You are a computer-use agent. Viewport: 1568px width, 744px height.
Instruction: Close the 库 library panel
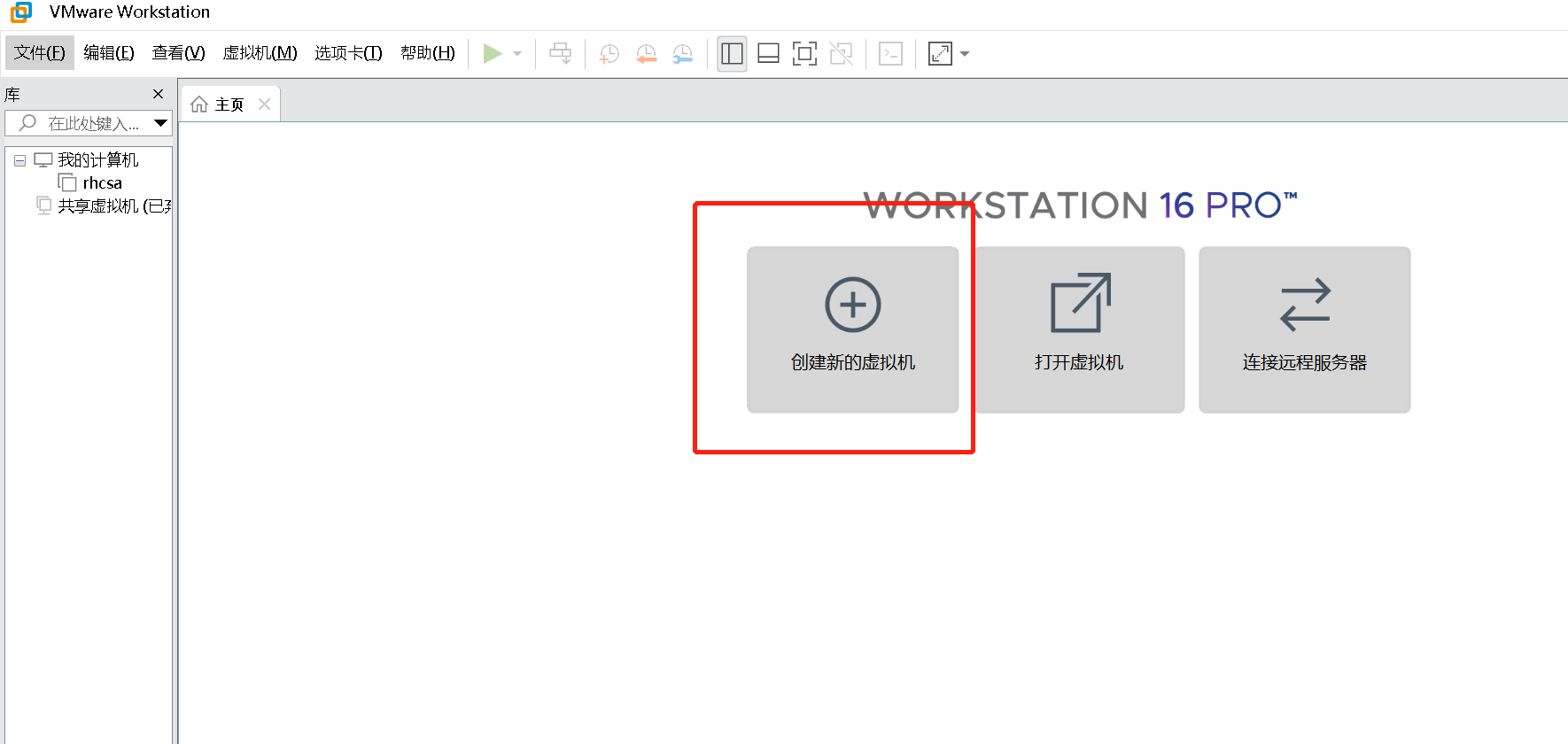click(159, 94)
